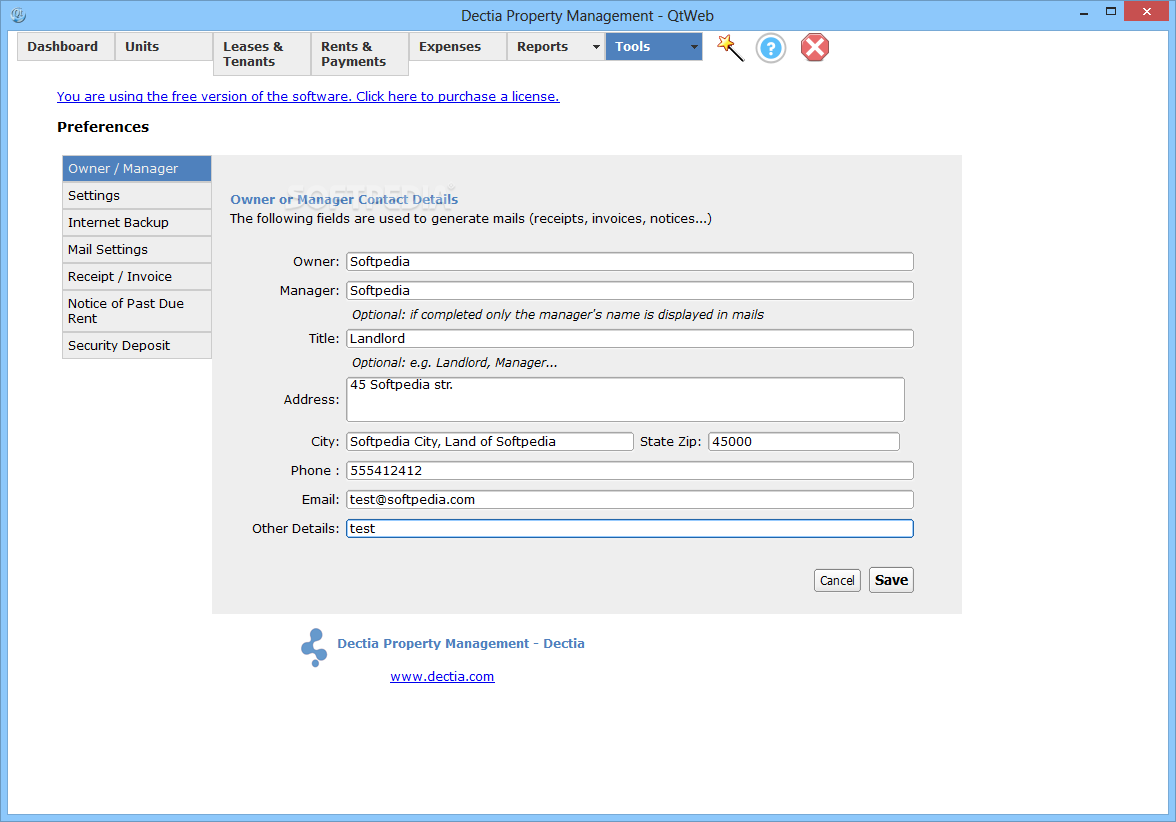The height and width of the screenshot is (822, 1176).
Task: Focus the Phone input field
Action: [630, 470]
